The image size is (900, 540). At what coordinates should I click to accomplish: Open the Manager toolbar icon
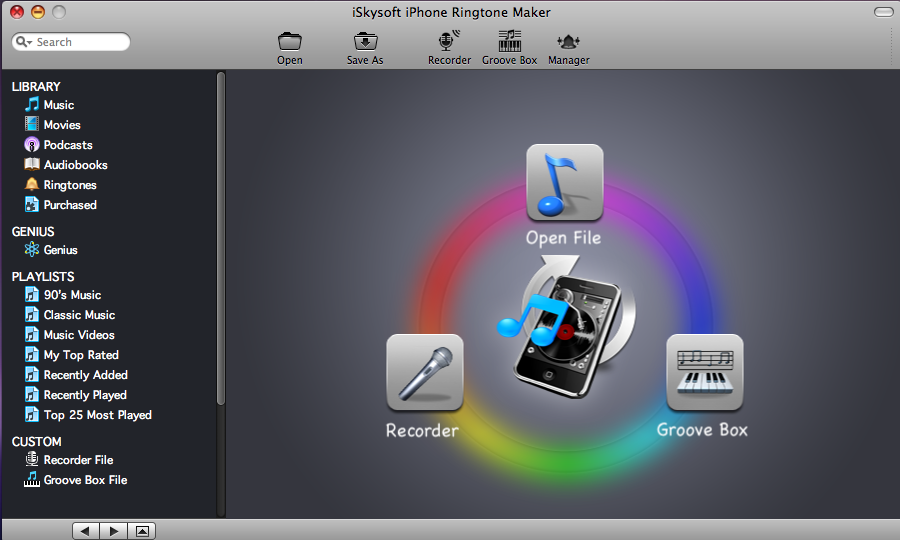(x=568, y=42)
